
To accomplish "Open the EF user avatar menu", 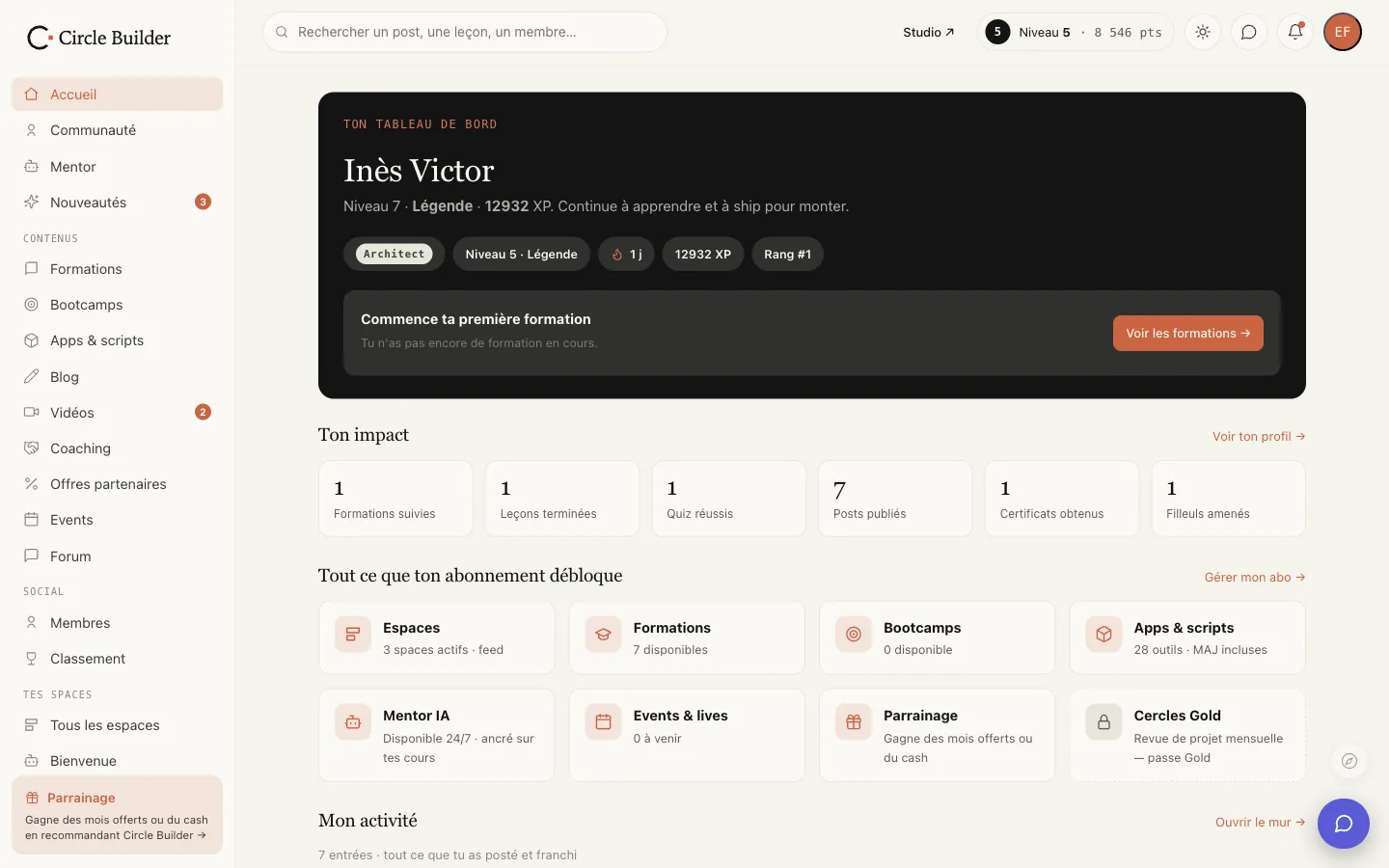I will pyautogui.click(x=1343, y=32).
